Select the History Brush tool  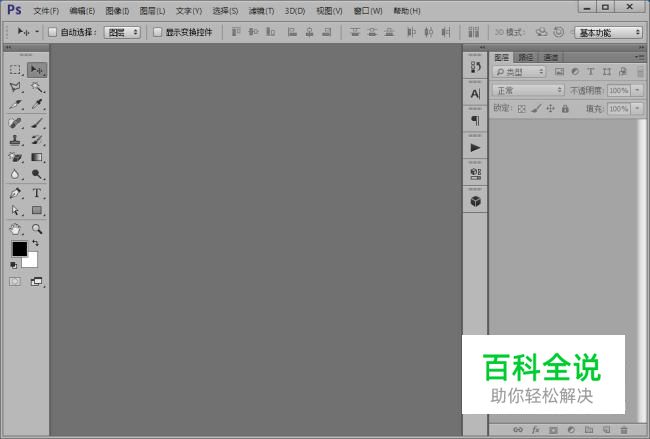click(37, 140)
